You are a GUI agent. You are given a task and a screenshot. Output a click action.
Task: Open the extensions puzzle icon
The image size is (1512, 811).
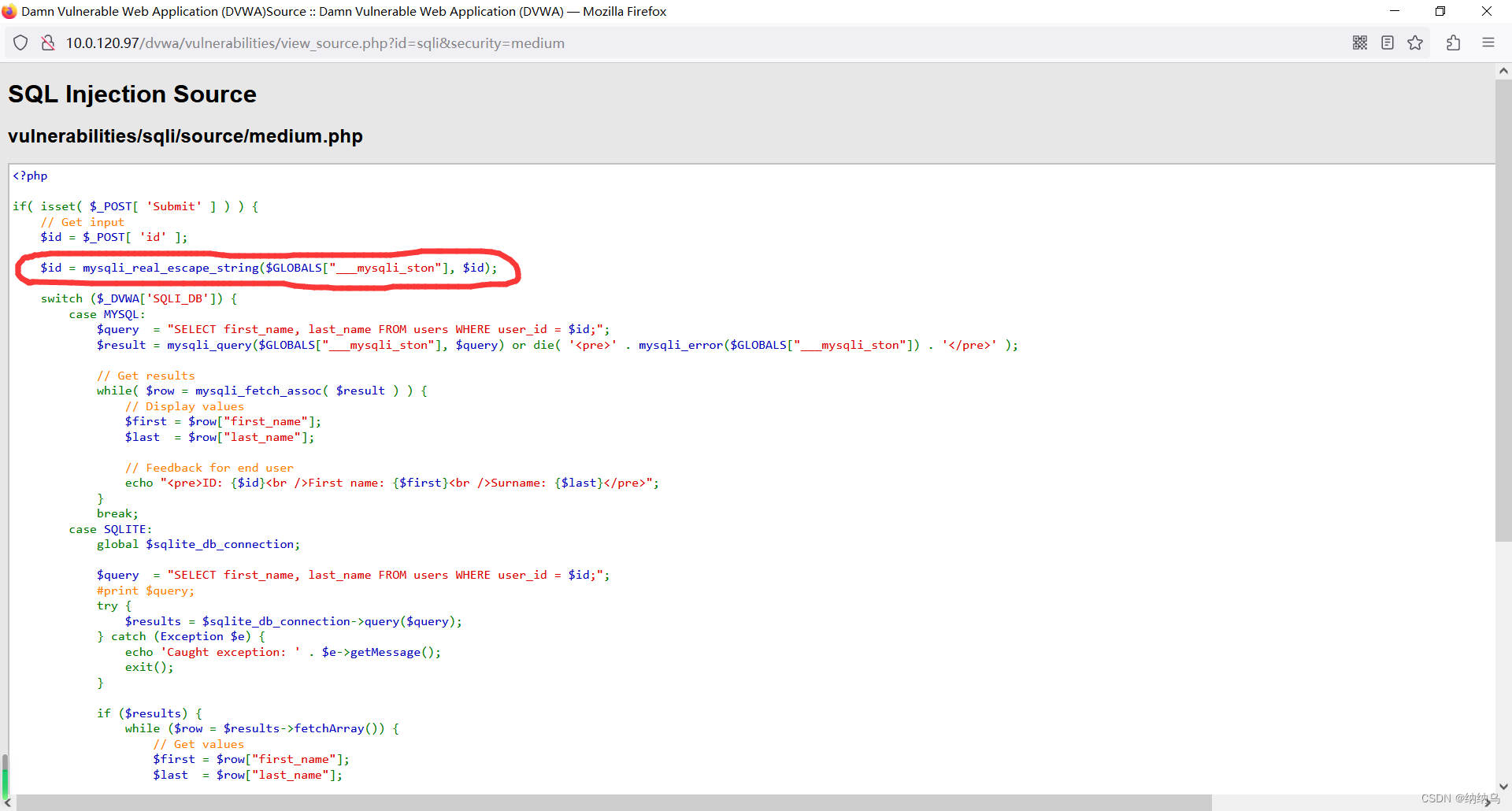1454,43
